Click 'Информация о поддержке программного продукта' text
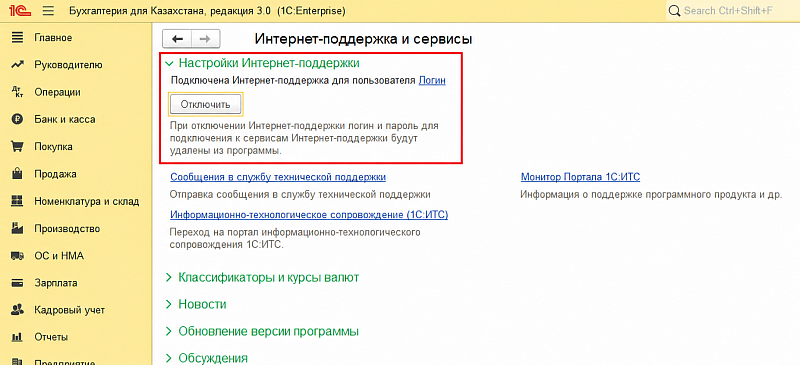 [x=651, y=194]
